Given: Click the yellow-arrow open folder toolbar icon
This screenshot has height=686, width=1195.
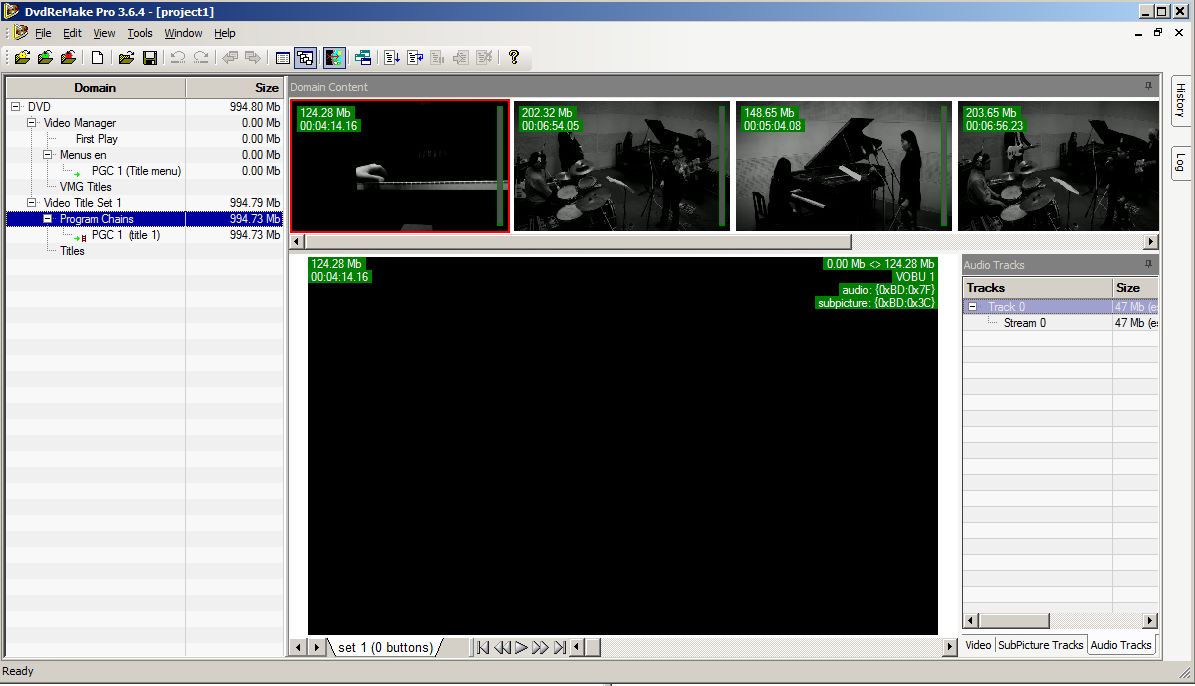Looking at the screenshot, I should [22, 57].
